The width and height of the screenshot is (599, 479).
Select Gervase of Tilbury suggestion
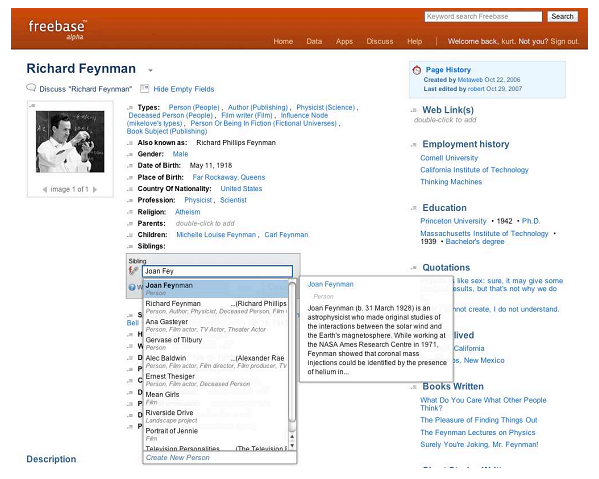pyautogui.click(x=216, y=343)
